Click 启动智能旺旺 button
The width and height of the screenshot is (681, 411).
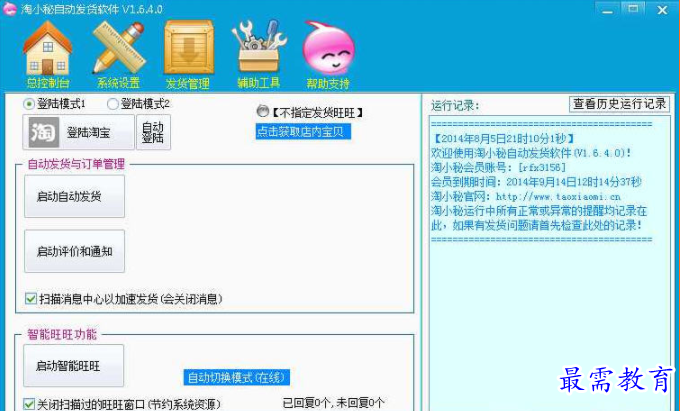pyautogui.click(x=74, y=366)
